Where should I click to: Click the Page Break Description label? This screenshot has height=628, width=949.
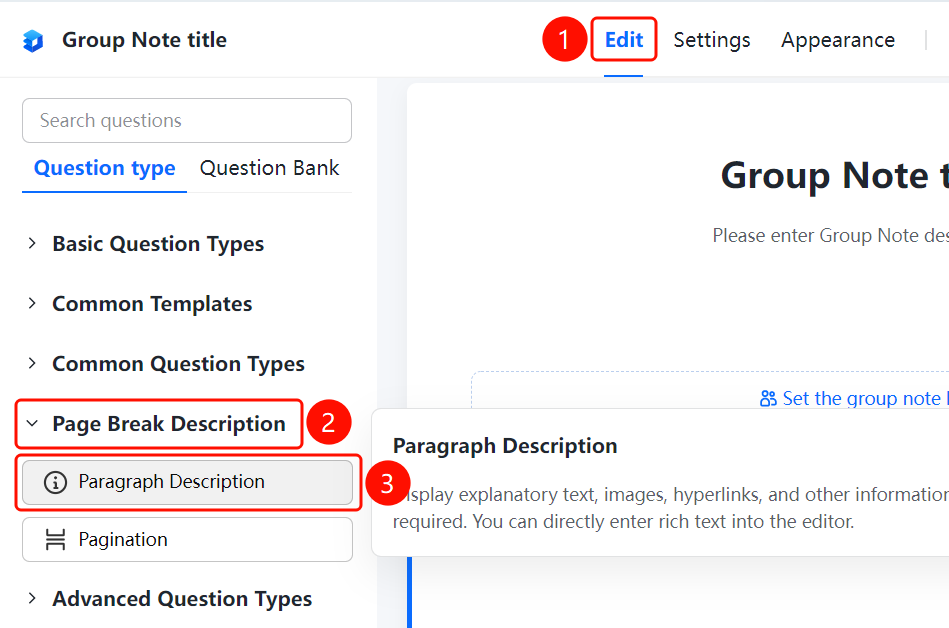(x=169, y=424)
